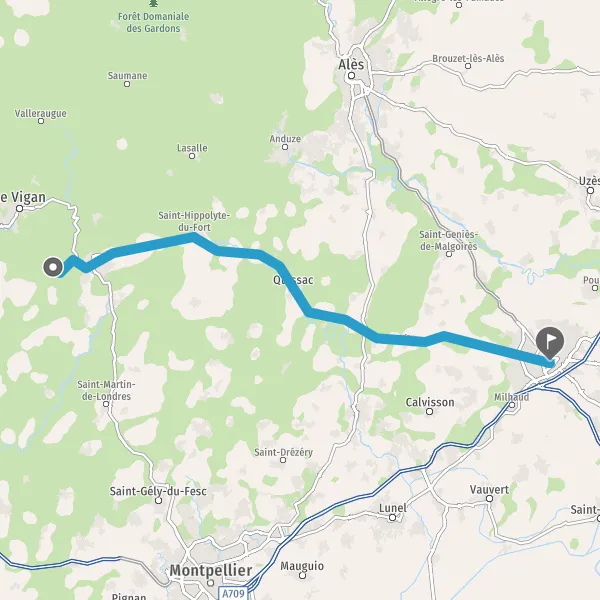Click the Saint-Gély-du-Fesc label
The height and width of the screenshot is (600, 600).
coord(158,491)
